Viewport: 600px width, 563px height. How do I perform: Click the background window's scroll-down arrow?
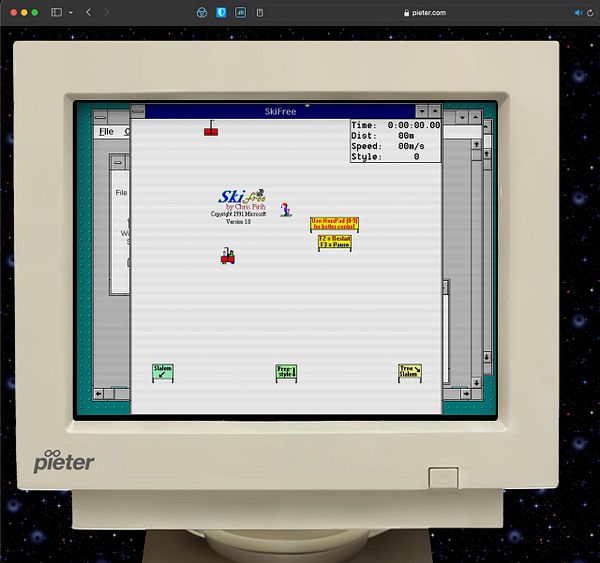(476, 383)
